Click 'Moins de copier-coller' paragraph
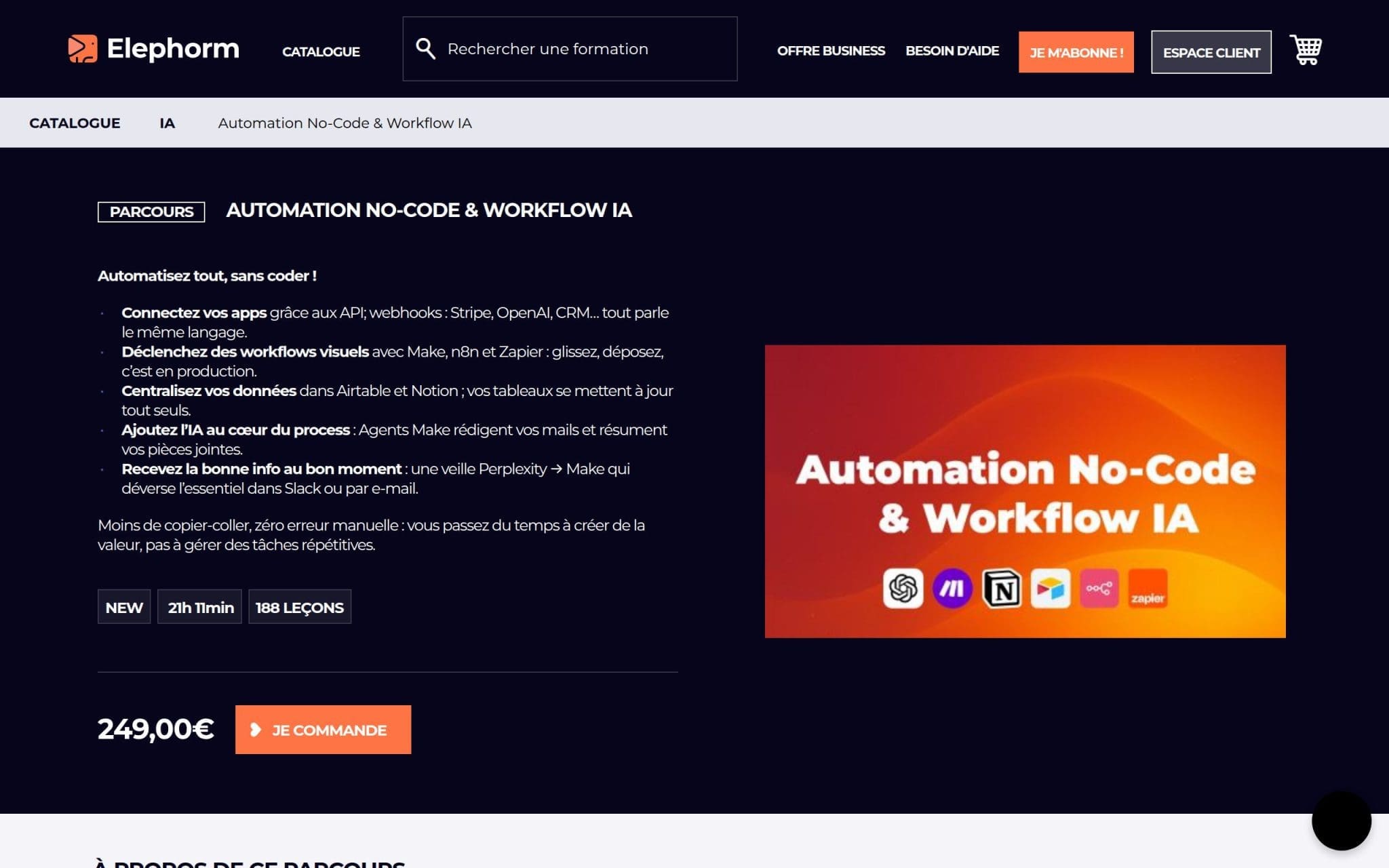Screen dimensions: 1389x868 point(371,535)
